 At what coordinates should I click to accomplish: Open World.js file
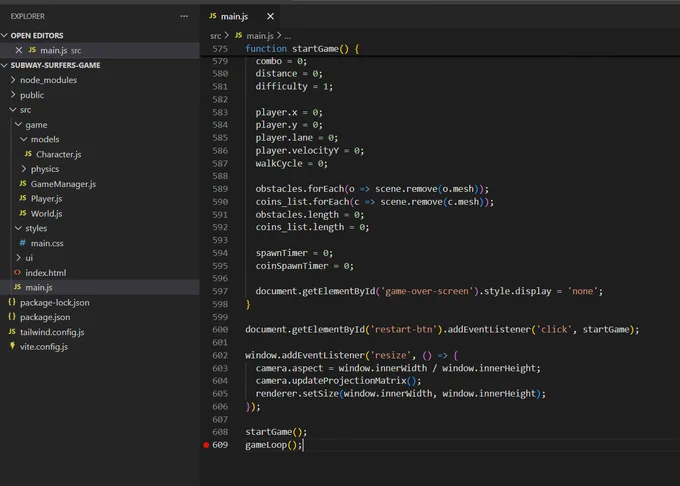(x=46, y=213)
